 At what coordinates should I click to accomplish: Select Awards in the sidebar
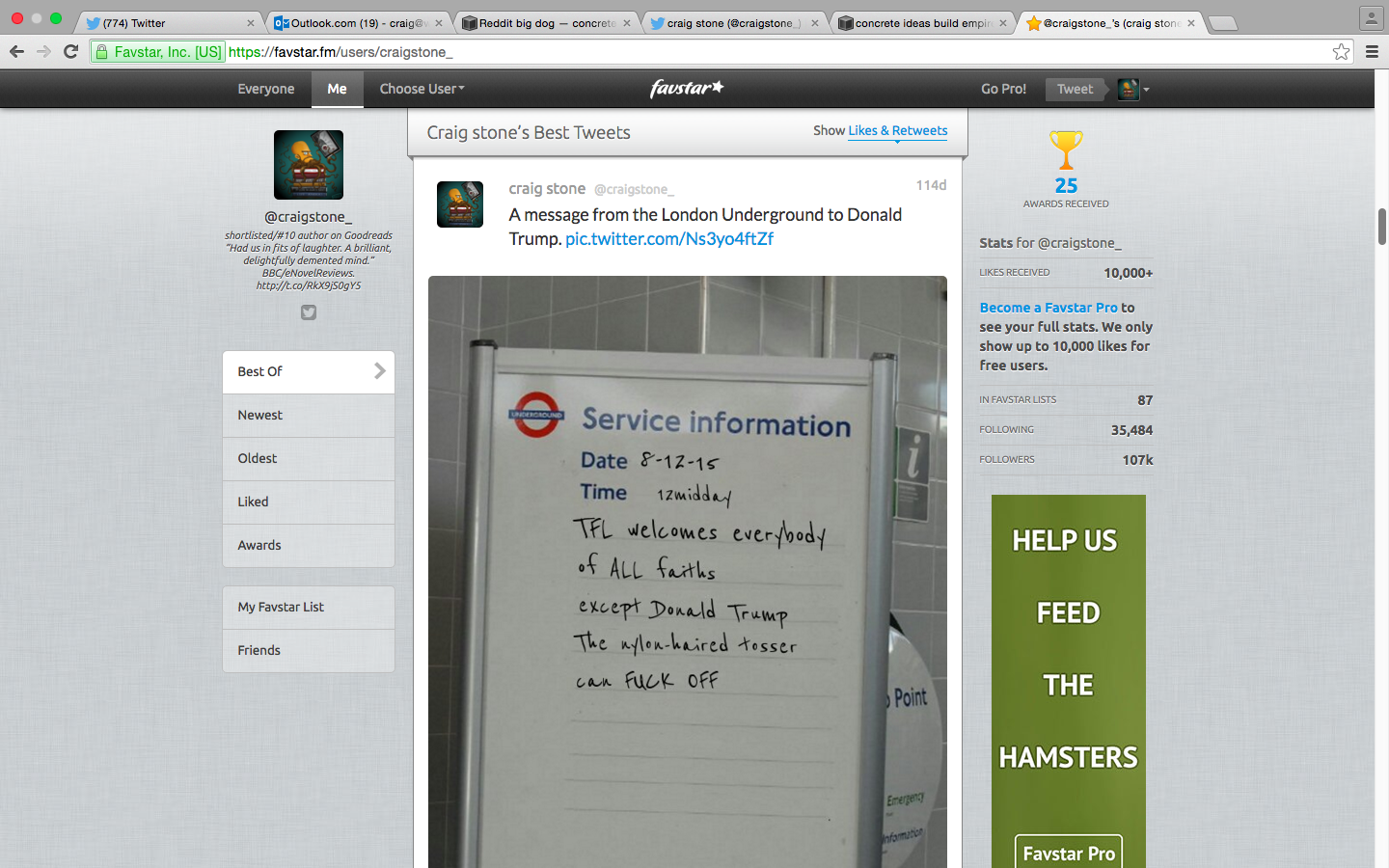(x=309, y=545)
